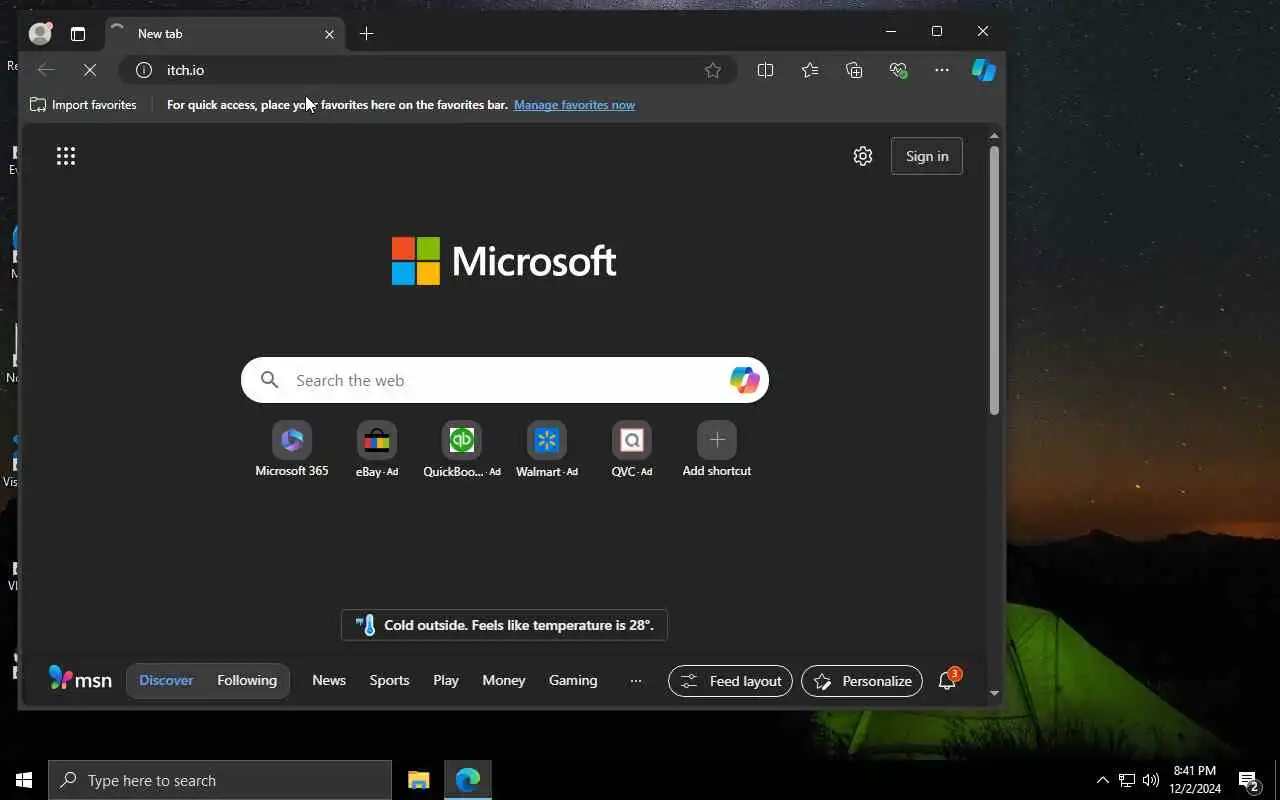Screen dimensions: 1280x800
Task: Click the search magnifier icon
Action: point(270,380)
